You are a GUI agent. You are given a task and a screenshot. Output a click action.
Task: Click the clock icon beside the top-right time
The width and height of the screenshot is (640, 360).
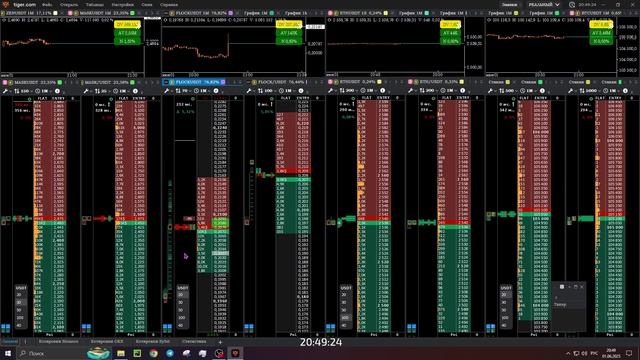[x=572, y=4]
